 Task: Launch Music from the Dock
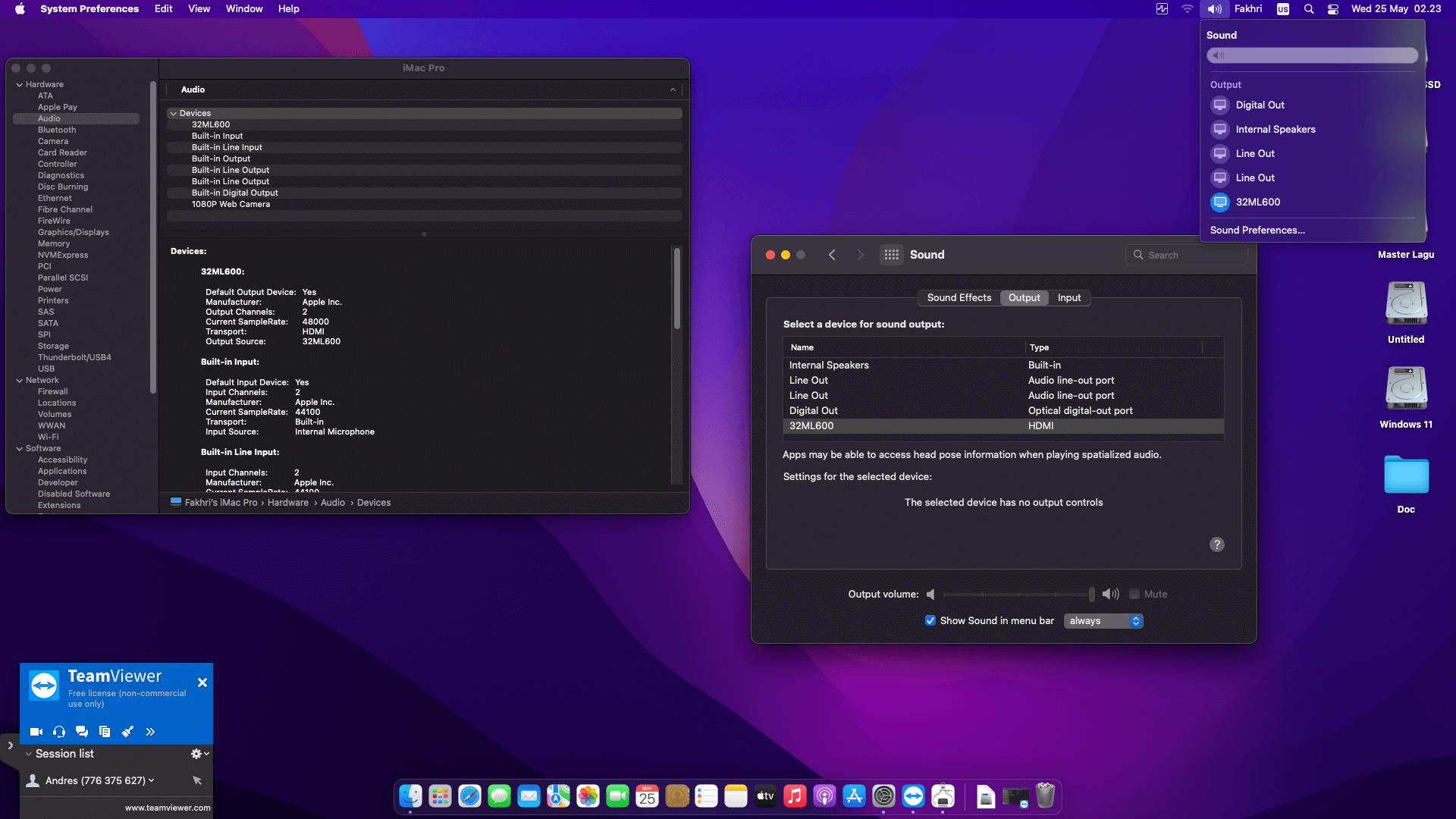[x=795, y=796]
